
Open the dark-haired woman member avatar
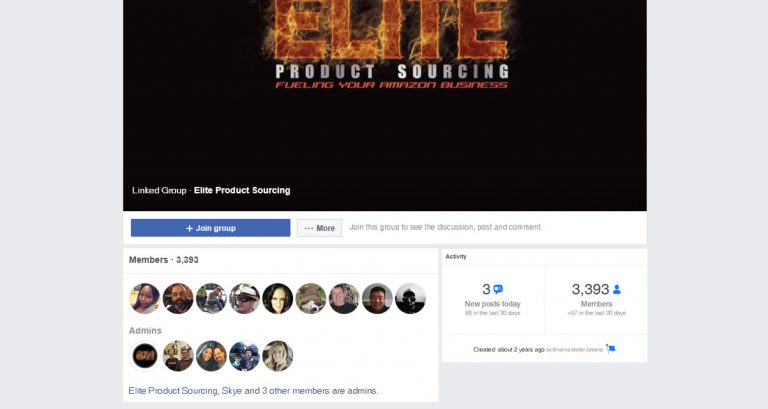(x=278, y=298)
